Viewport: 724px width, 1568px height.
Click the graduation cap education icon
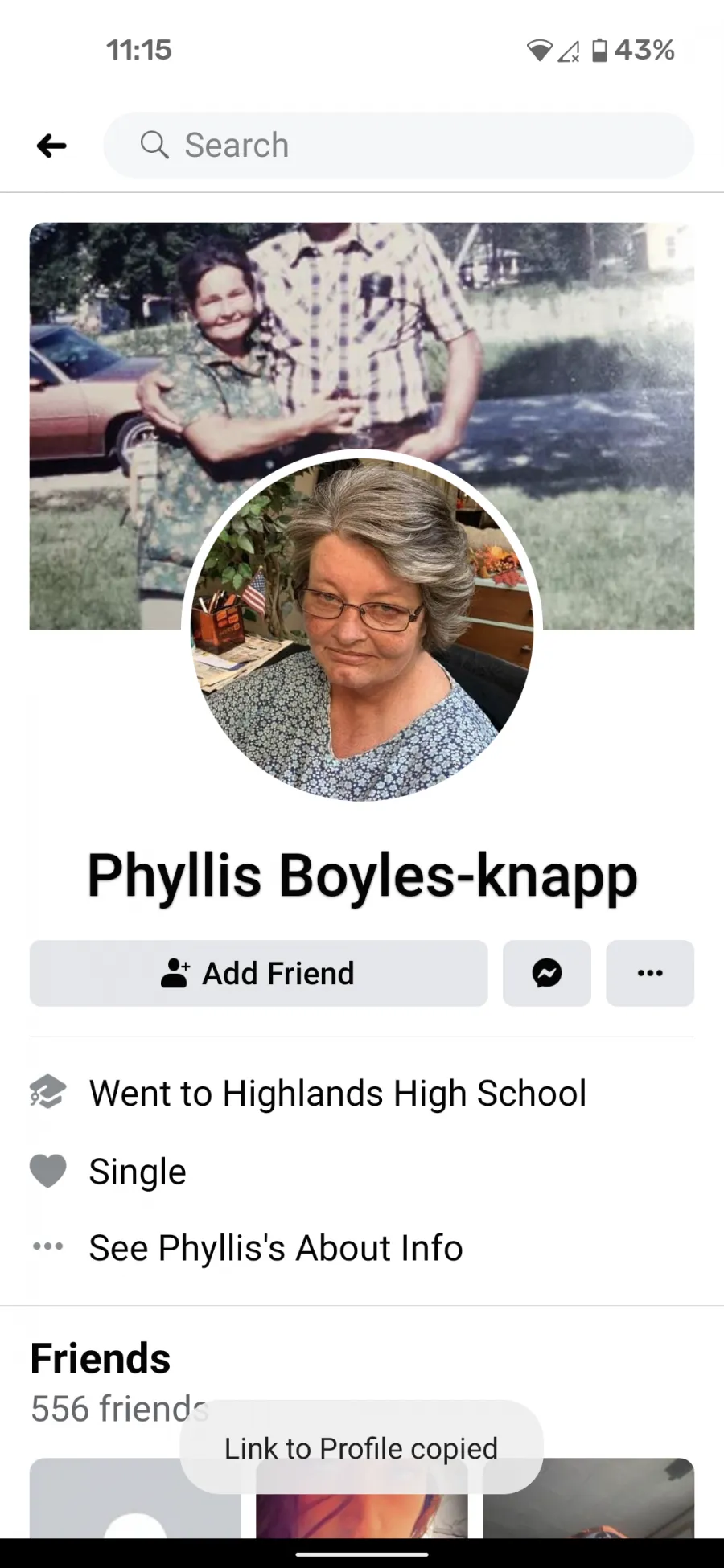coord(48,1092)
